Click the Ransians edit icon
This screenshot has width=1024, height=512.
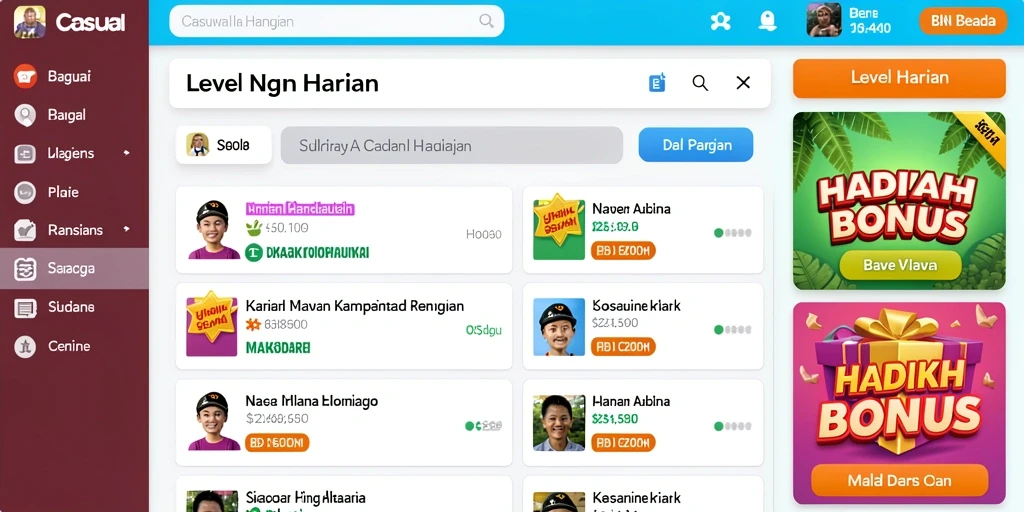coord(25,230)
